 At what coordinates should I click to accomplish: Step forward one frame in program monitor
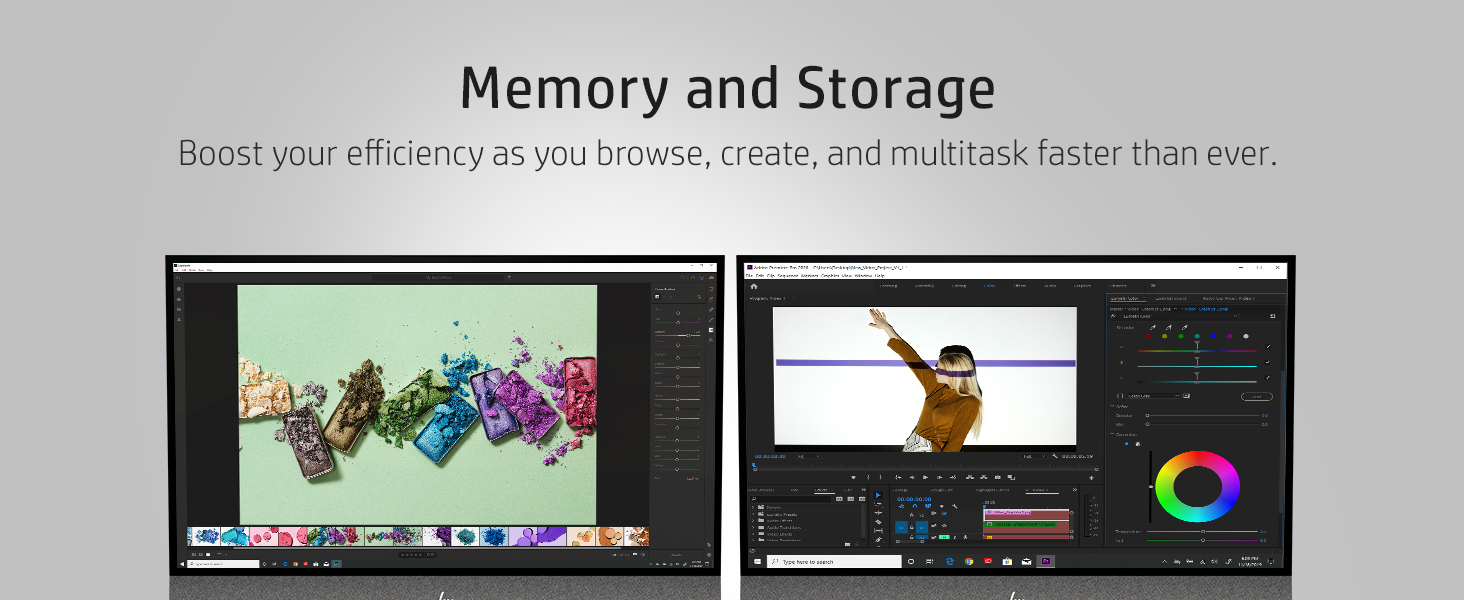[939, 477]
